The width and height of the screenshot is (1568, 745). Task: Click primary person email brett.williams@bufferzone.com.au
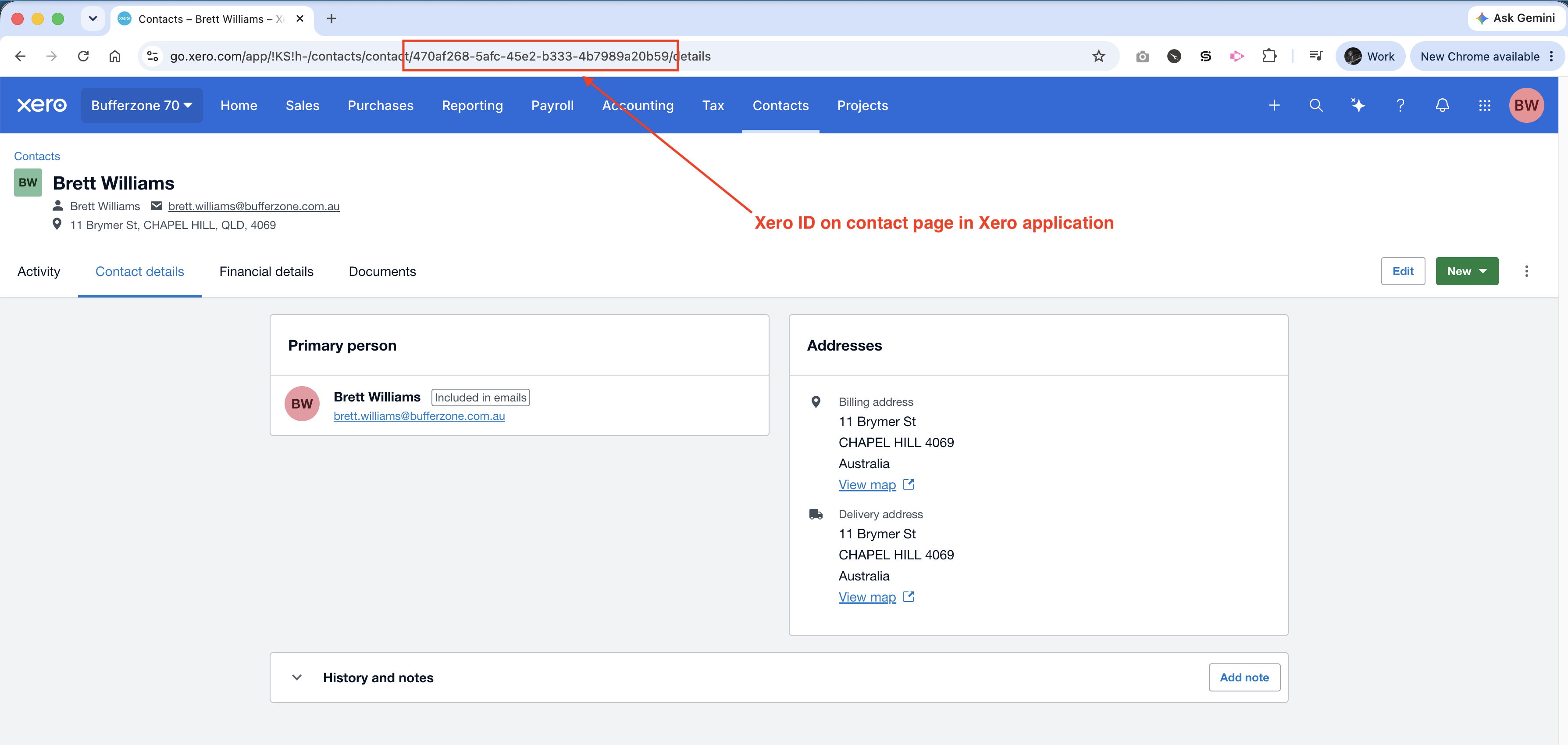point(419,416)
